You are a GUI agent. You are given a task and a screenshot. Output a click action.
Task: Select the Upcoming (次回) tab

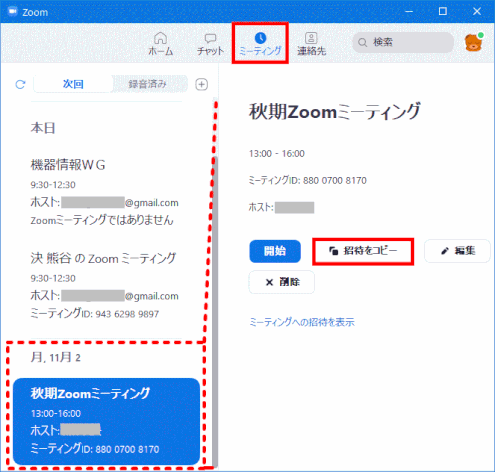pyautogui.click(x=73, y=84)
